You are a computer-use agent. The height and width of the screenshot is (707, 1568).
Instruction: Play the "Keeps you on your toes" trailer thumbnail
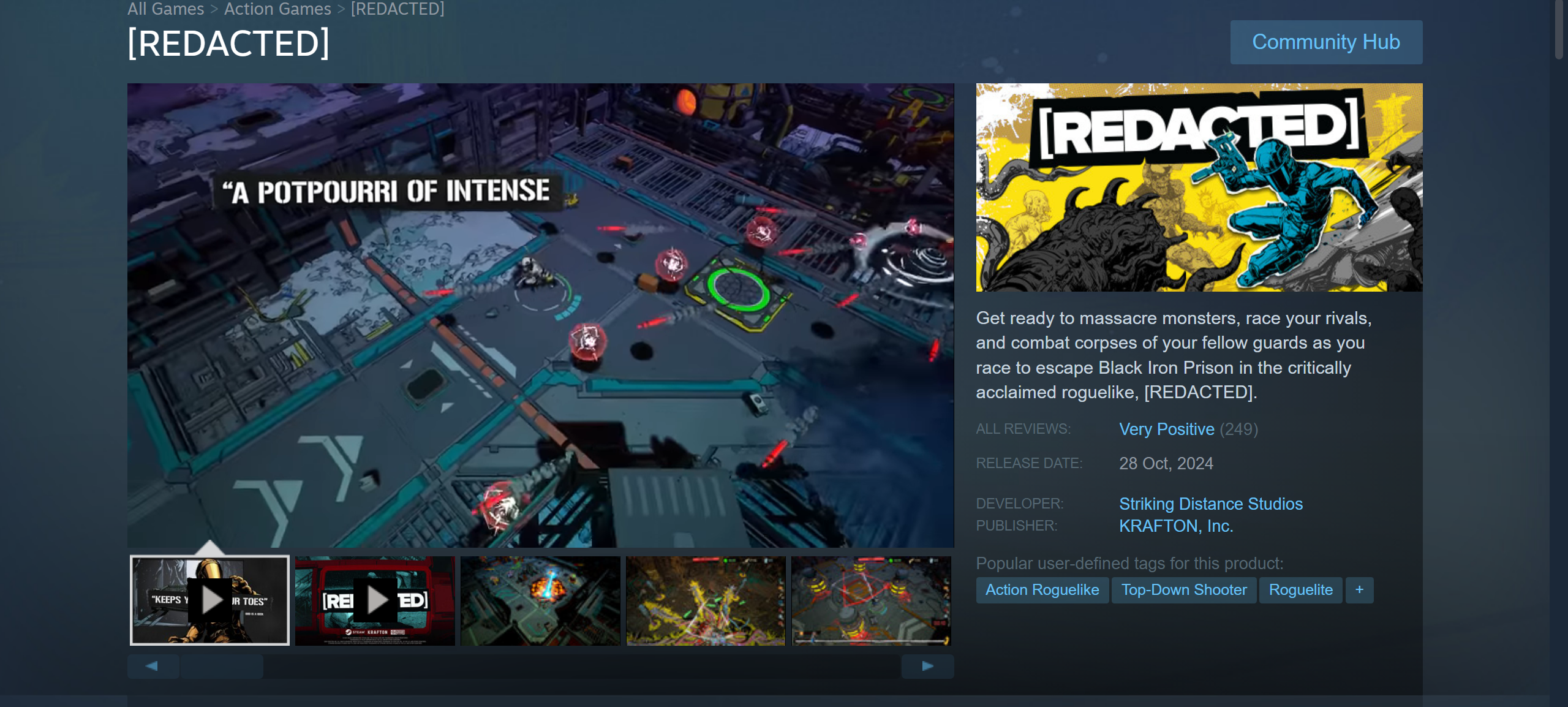point(209,600)
